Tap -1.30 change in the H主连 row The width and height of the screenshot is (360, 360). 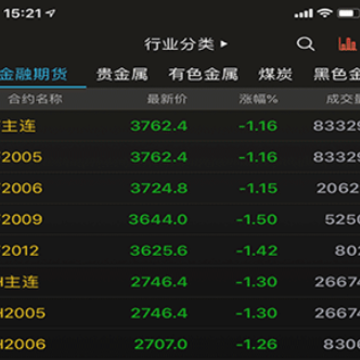pyautogui.click(x=257, y=282)
